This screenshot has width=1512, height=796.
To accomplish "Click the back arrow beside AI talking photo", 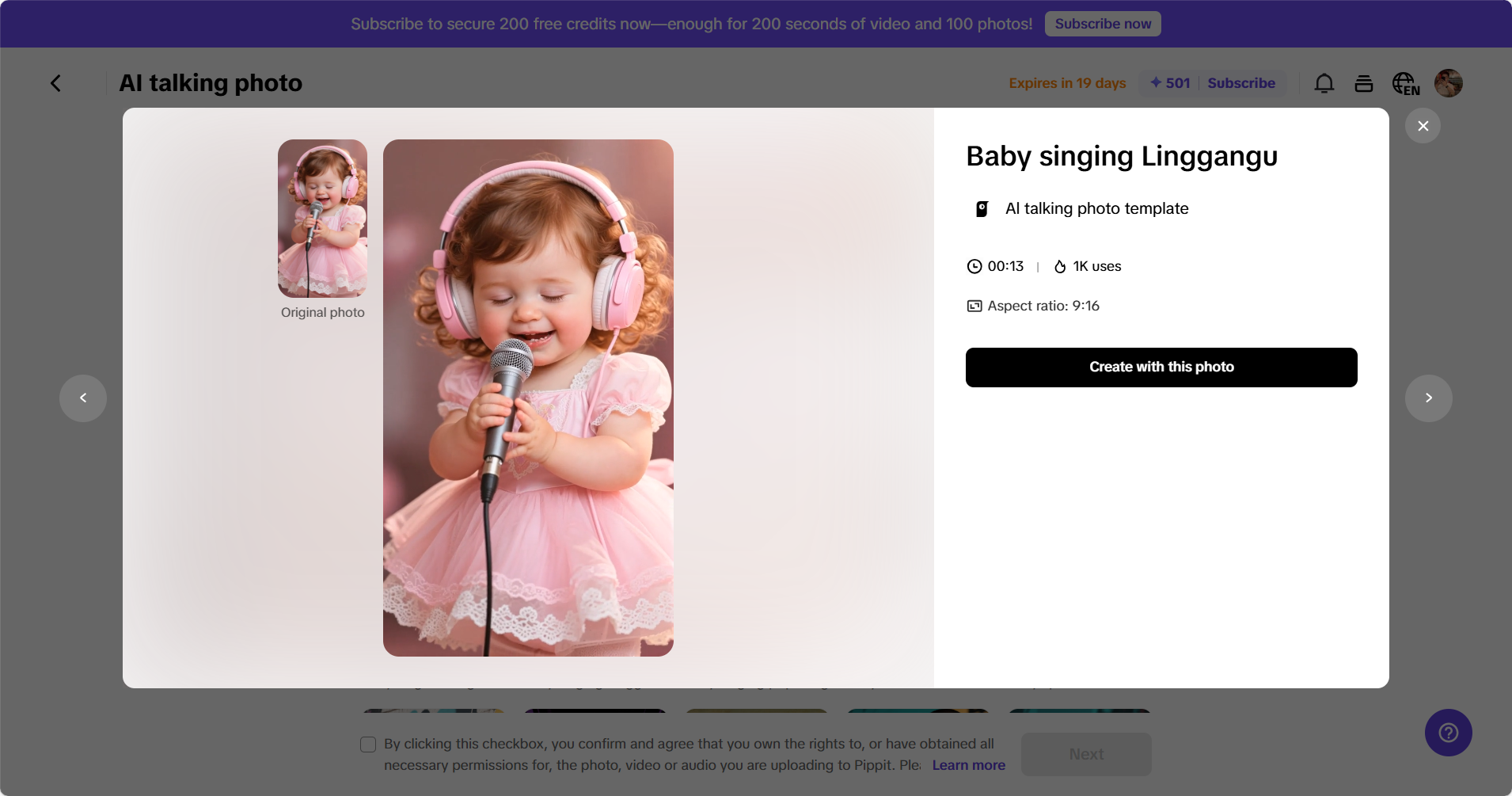I will pyautogui.click(x=55, y=83).
